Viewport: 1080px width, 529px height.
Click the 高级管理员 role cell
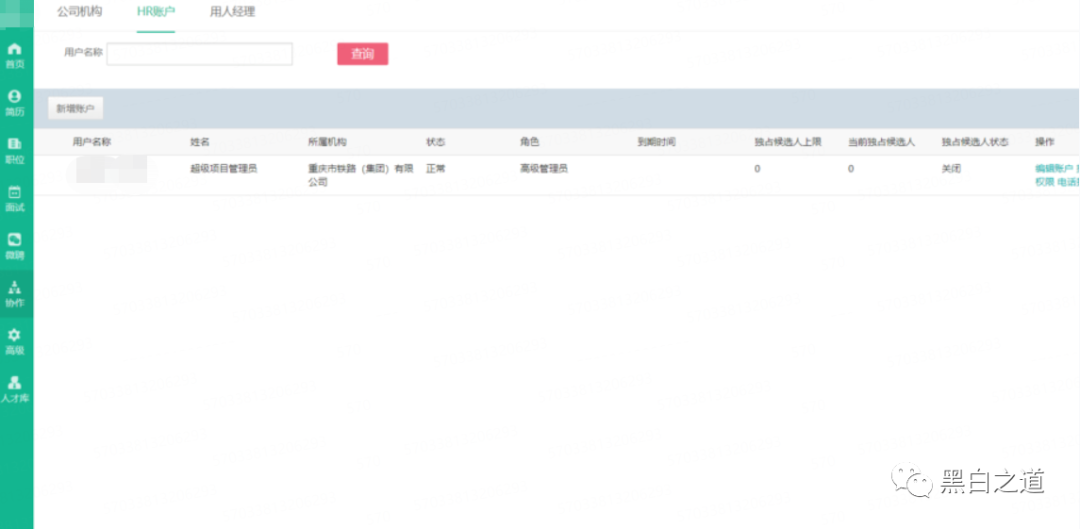coord(544,168)
